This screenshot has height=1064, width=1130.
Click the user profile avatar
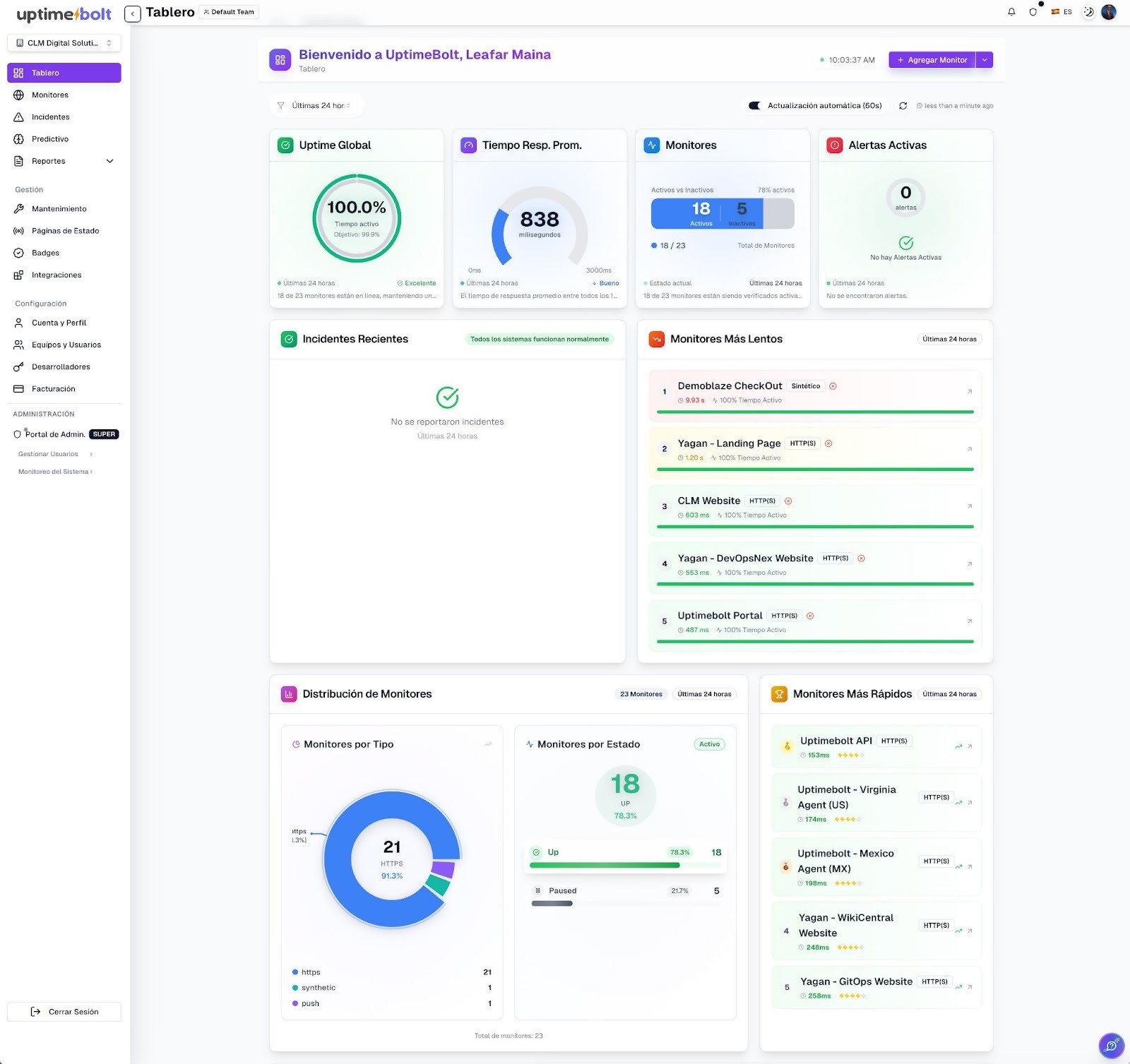coord(1109,12)
